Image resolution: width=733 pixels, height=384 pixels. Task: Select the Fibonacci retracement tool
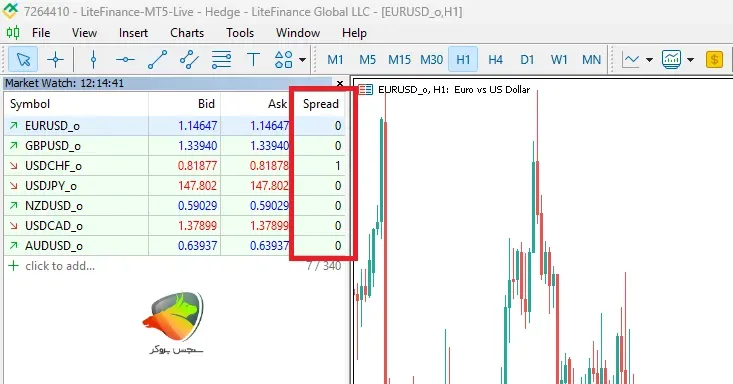[221, 59]
